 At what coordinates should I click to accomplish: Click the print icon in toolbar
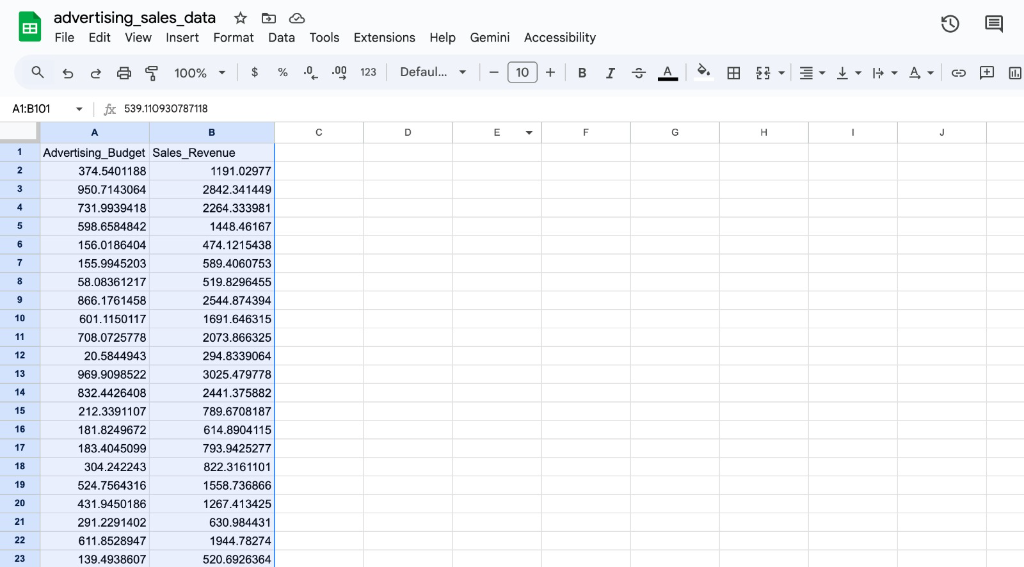pyautogui.click(x=124, y=73)
